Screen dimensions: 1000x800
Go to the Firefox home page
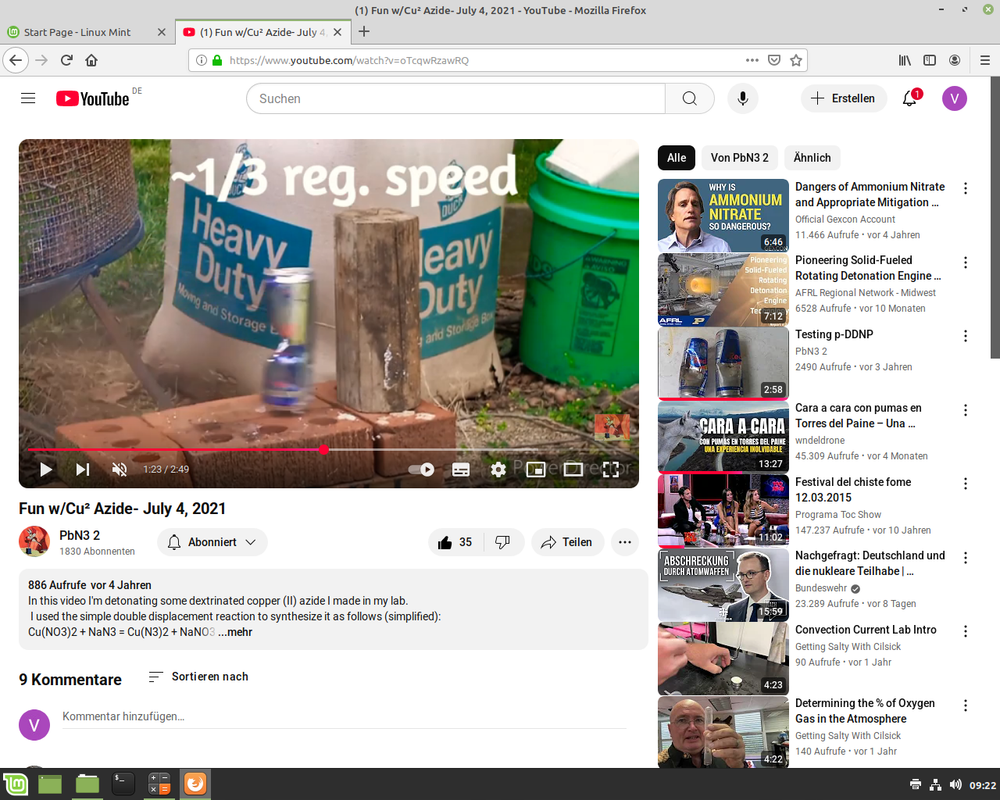click(91, 60)
